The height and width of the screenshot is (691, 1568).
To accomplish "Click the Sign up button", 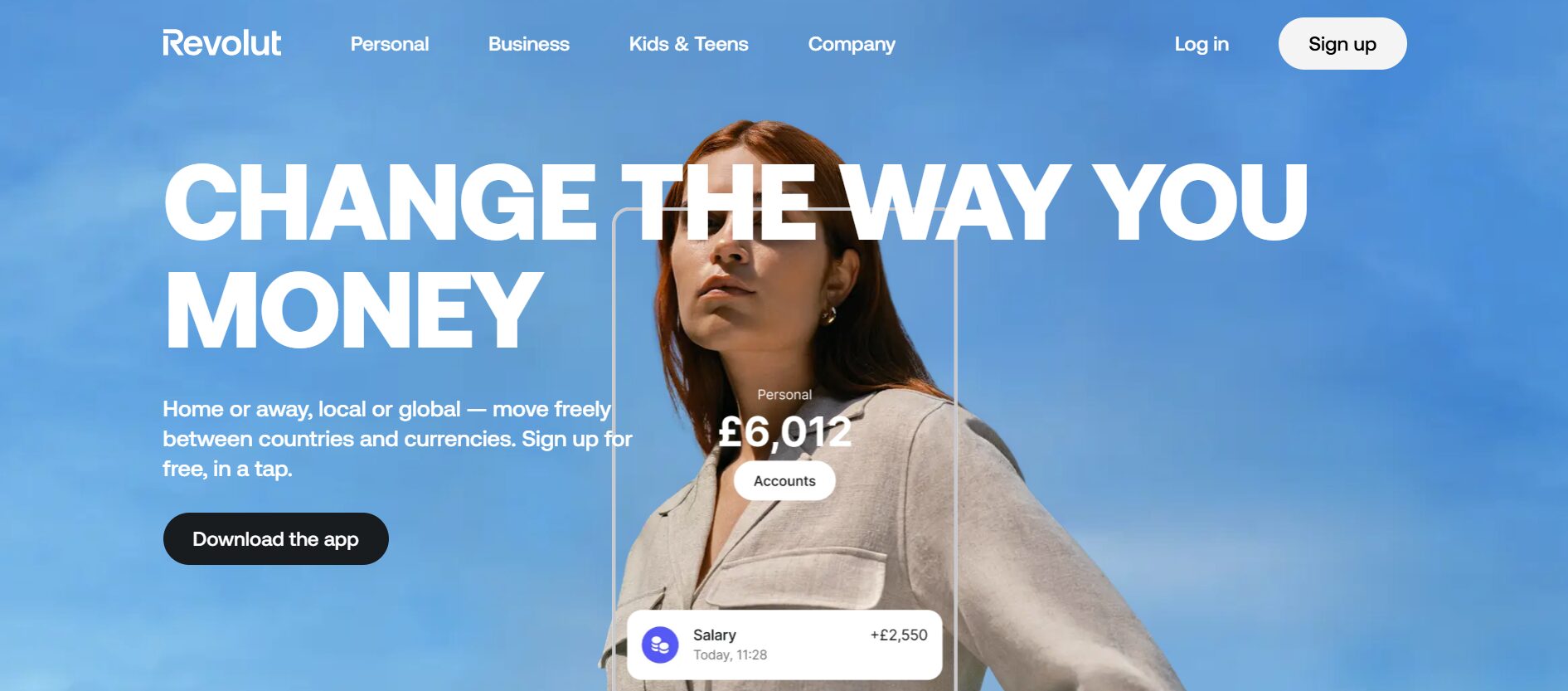I will 1342,44.
